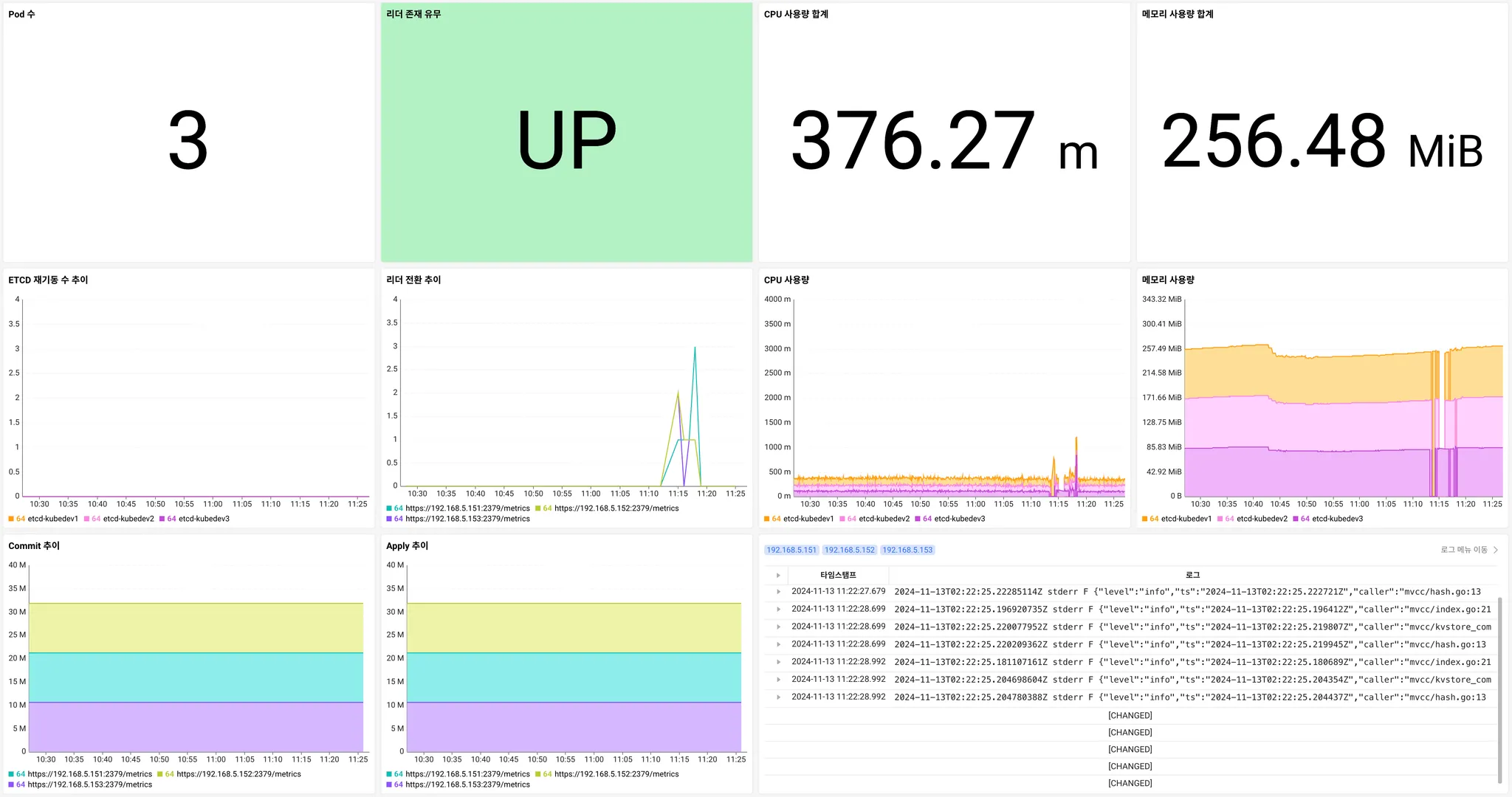Toggle 192.168.5.153 series in 리더 전환 추이 legend
Viewport: 1512px width, 797px height.
[458, 519]
